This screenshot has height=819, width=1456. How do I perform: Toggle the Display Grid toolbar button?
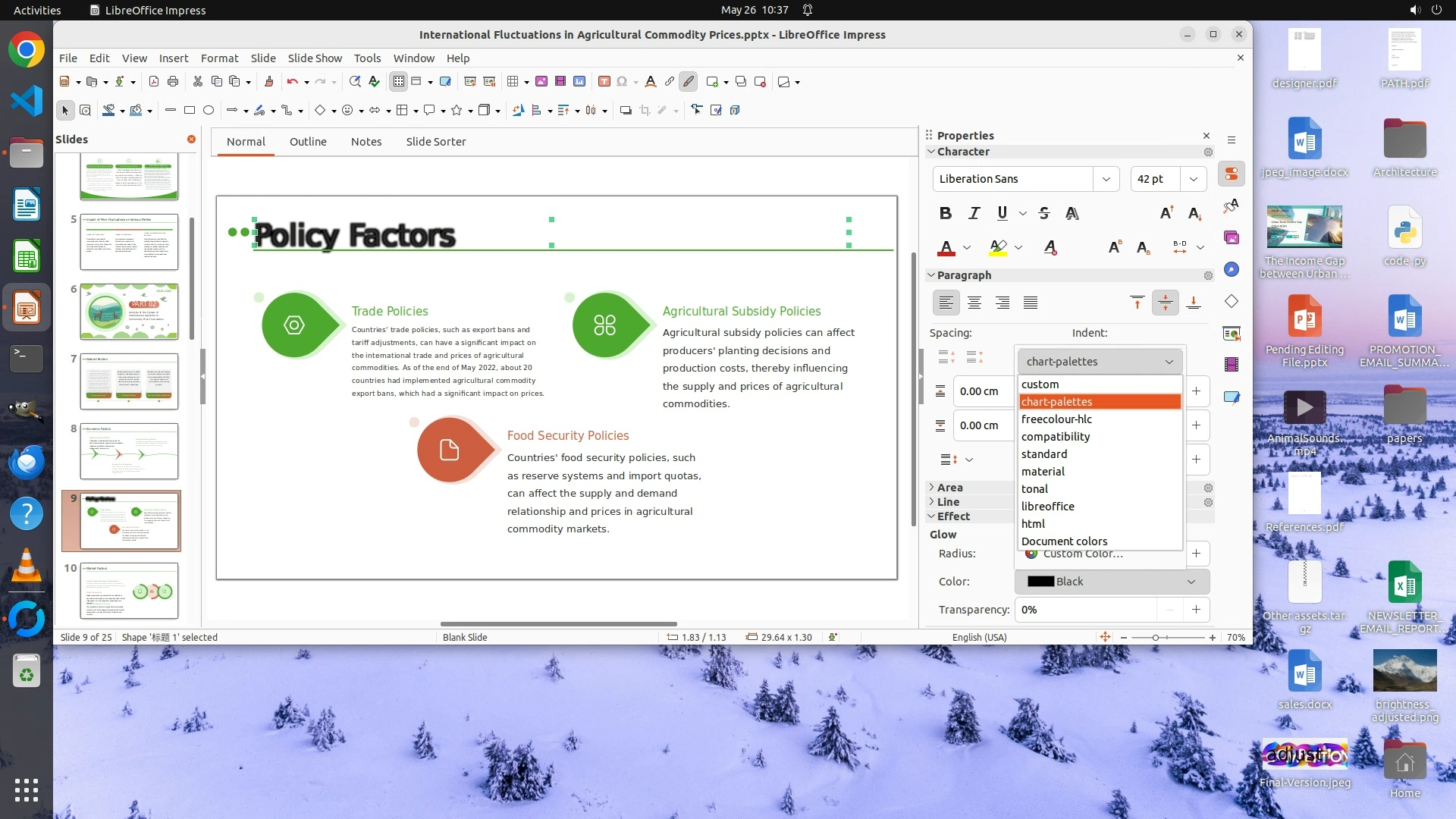click(398, 81)
